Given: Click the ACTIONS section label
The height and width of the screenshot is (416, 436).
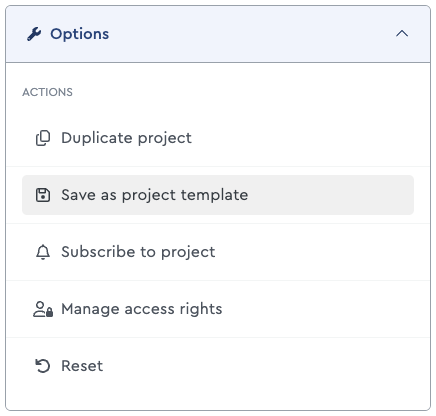Looking at the screenshot, I should pos(47,92).
